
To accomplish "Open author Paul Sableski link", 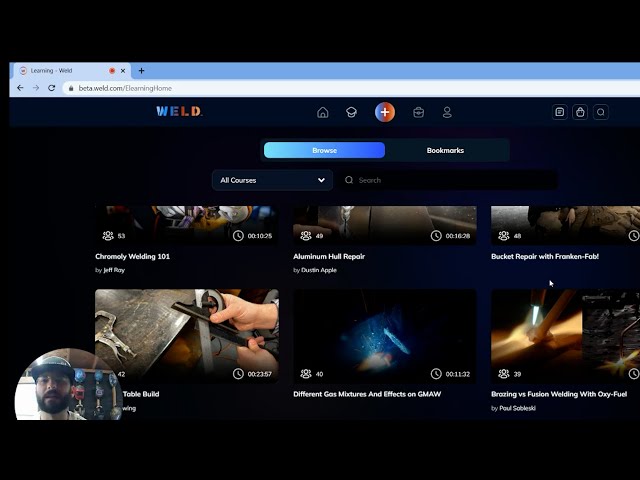I will (x=517, y=408).
